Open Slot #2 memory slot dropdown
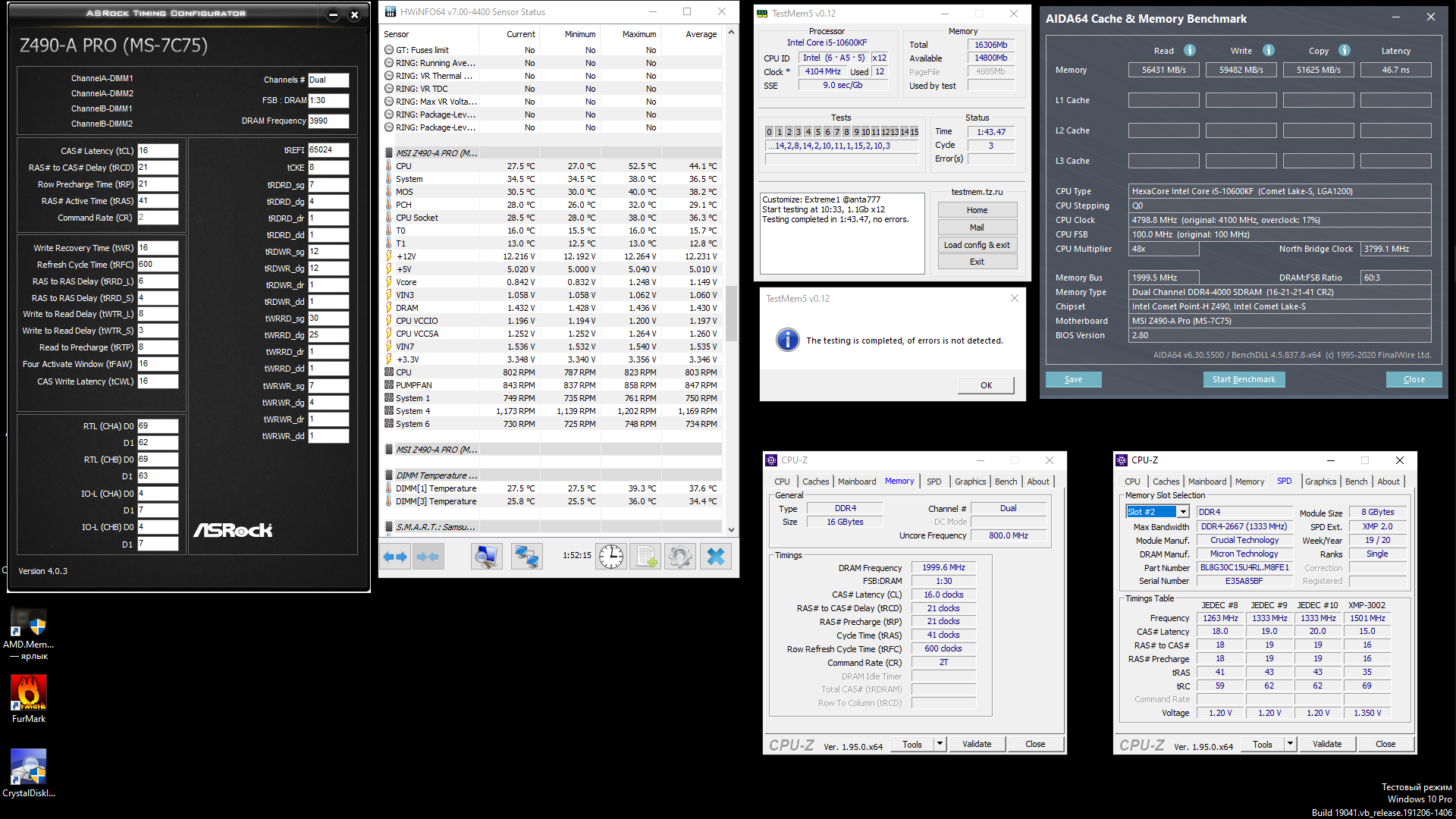This screenshot has width=1456, height=819. [1182, 512]
